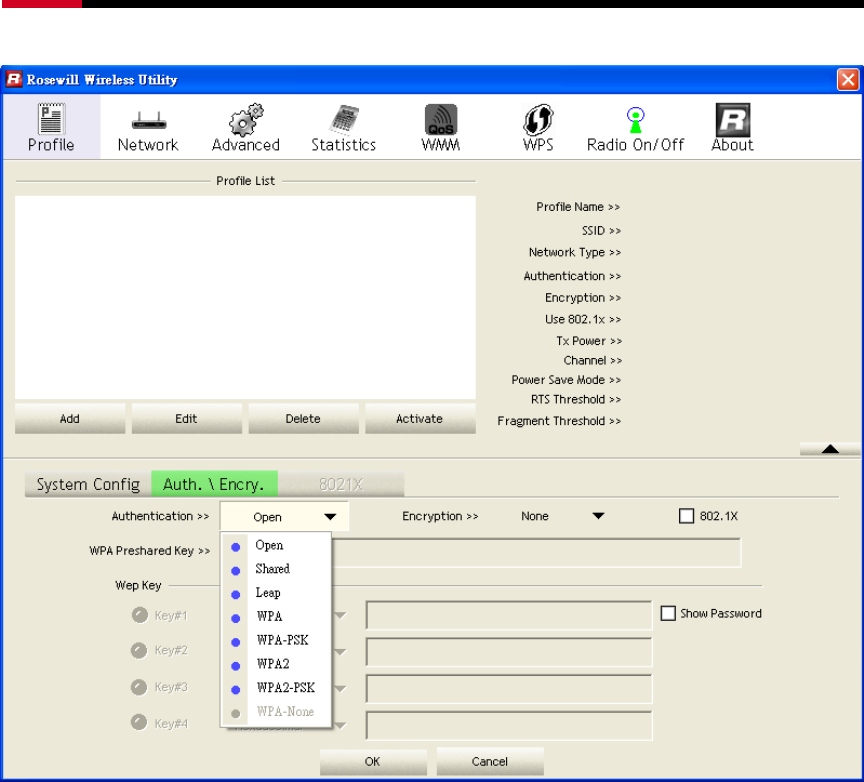Click the Add profile button
Viewport: 864px width, 782px height.
[x=70, y=419]
